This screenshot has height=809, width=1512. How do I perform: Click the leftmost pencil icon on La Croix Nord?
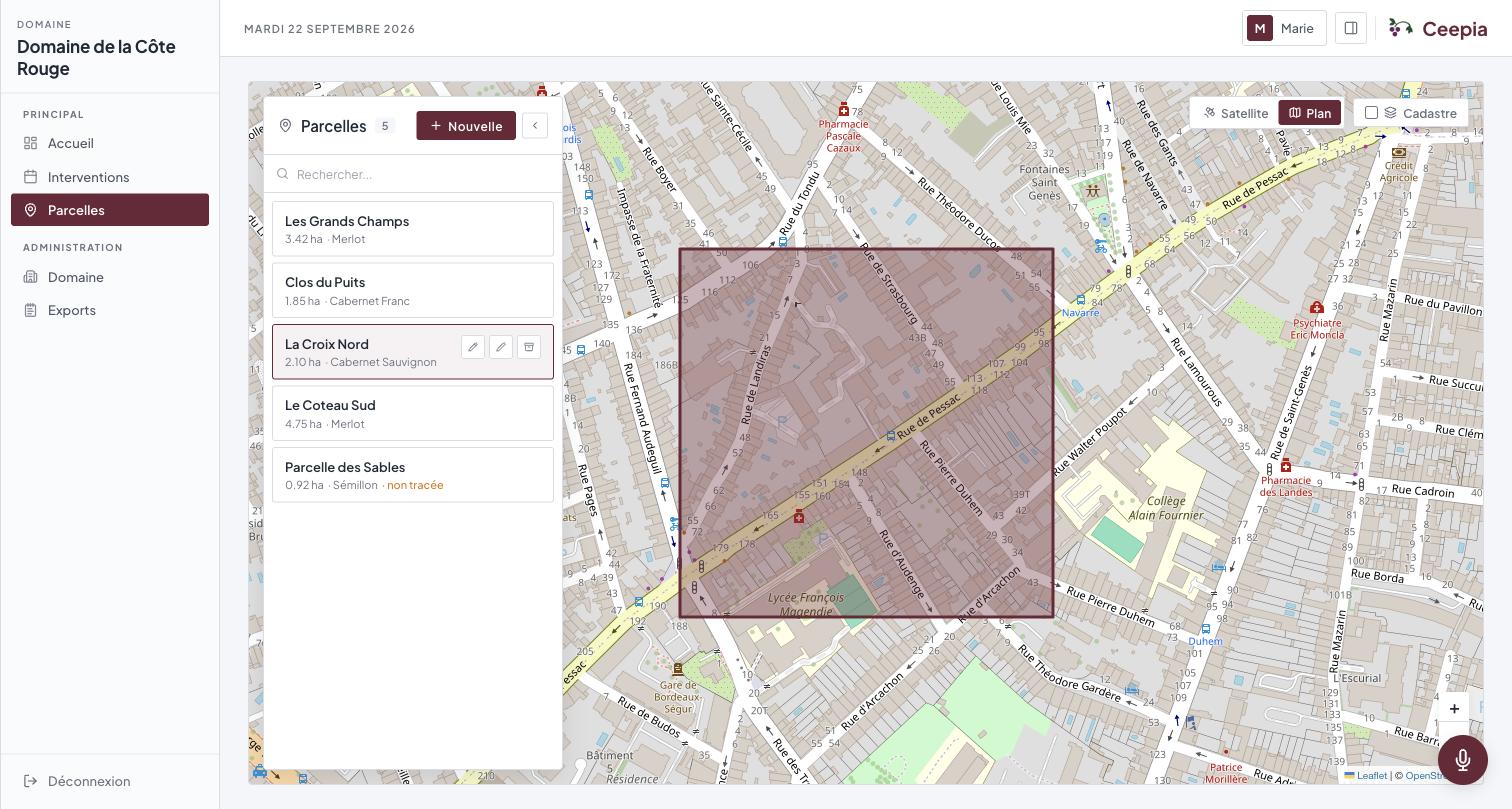click(473, 347)
